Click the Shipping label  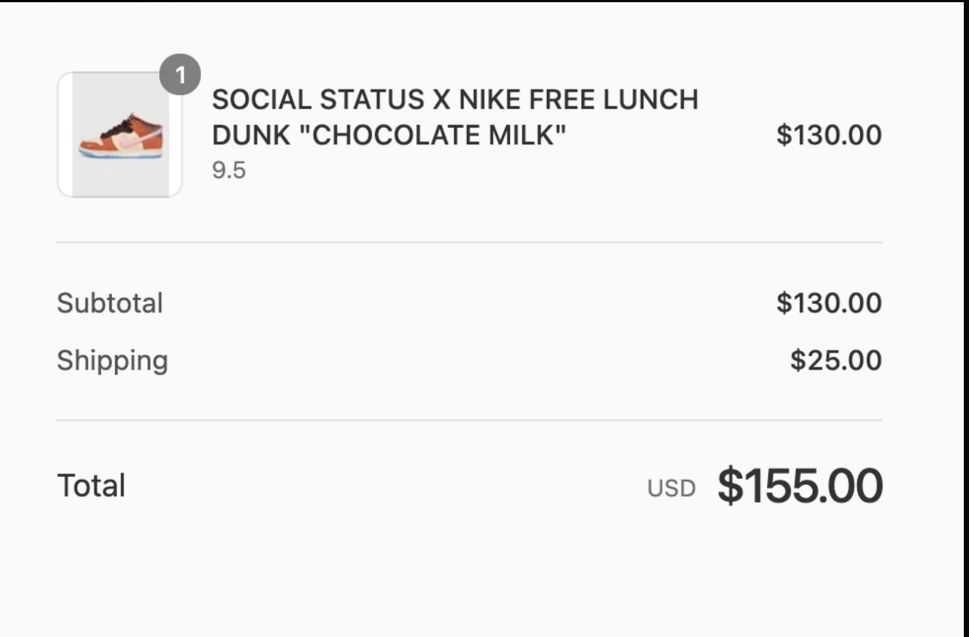click(112, 361)
